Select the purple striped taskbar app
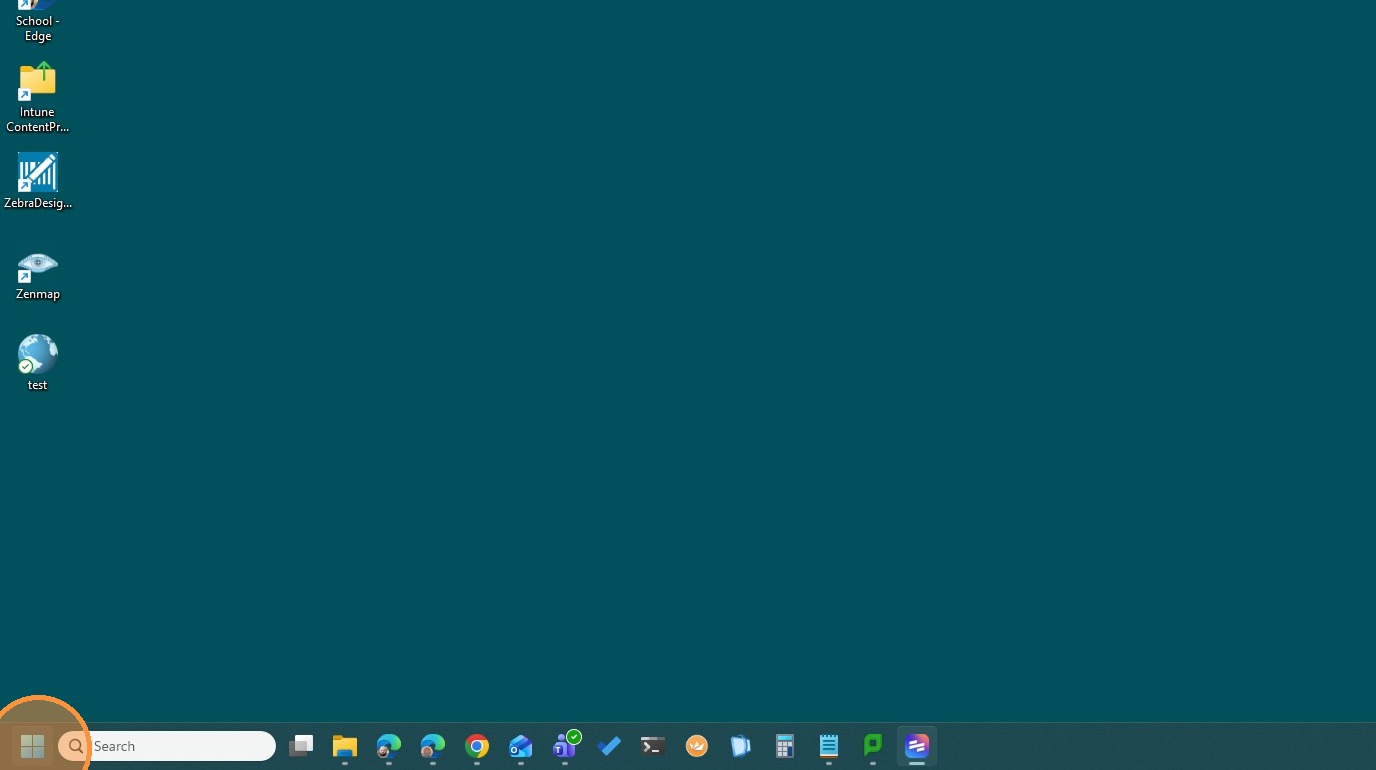The image size is (1376, 770). click(917, 746)
